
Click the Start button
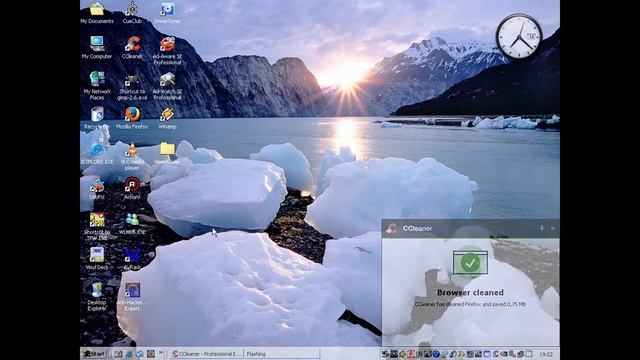[x=95, y=354]
